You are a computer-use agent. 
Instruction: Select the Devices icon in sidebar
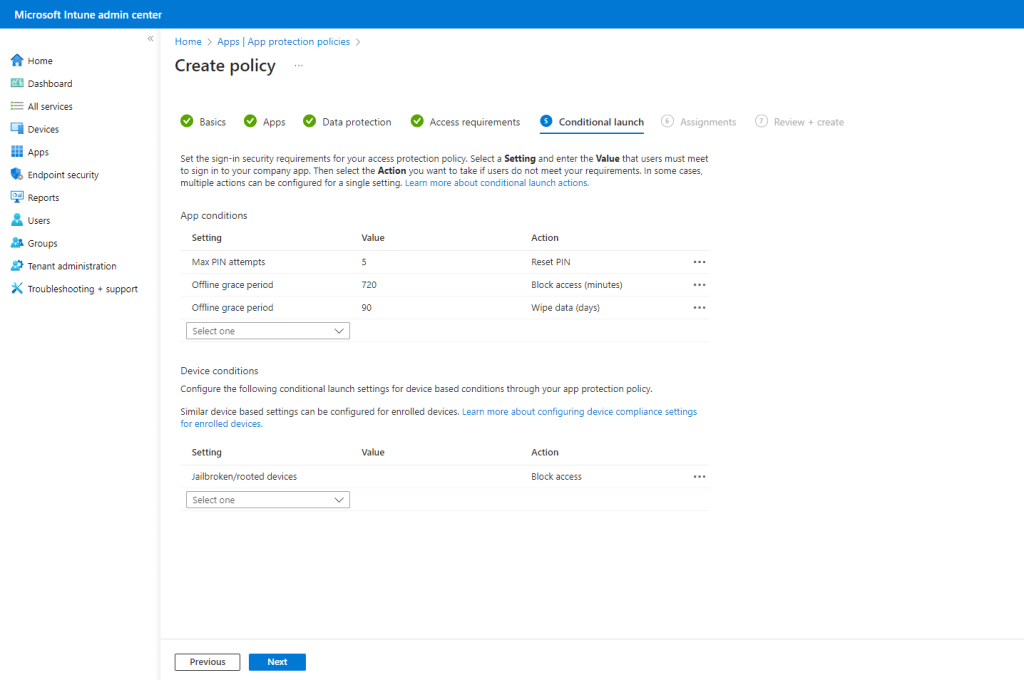(x=17, y=129)
